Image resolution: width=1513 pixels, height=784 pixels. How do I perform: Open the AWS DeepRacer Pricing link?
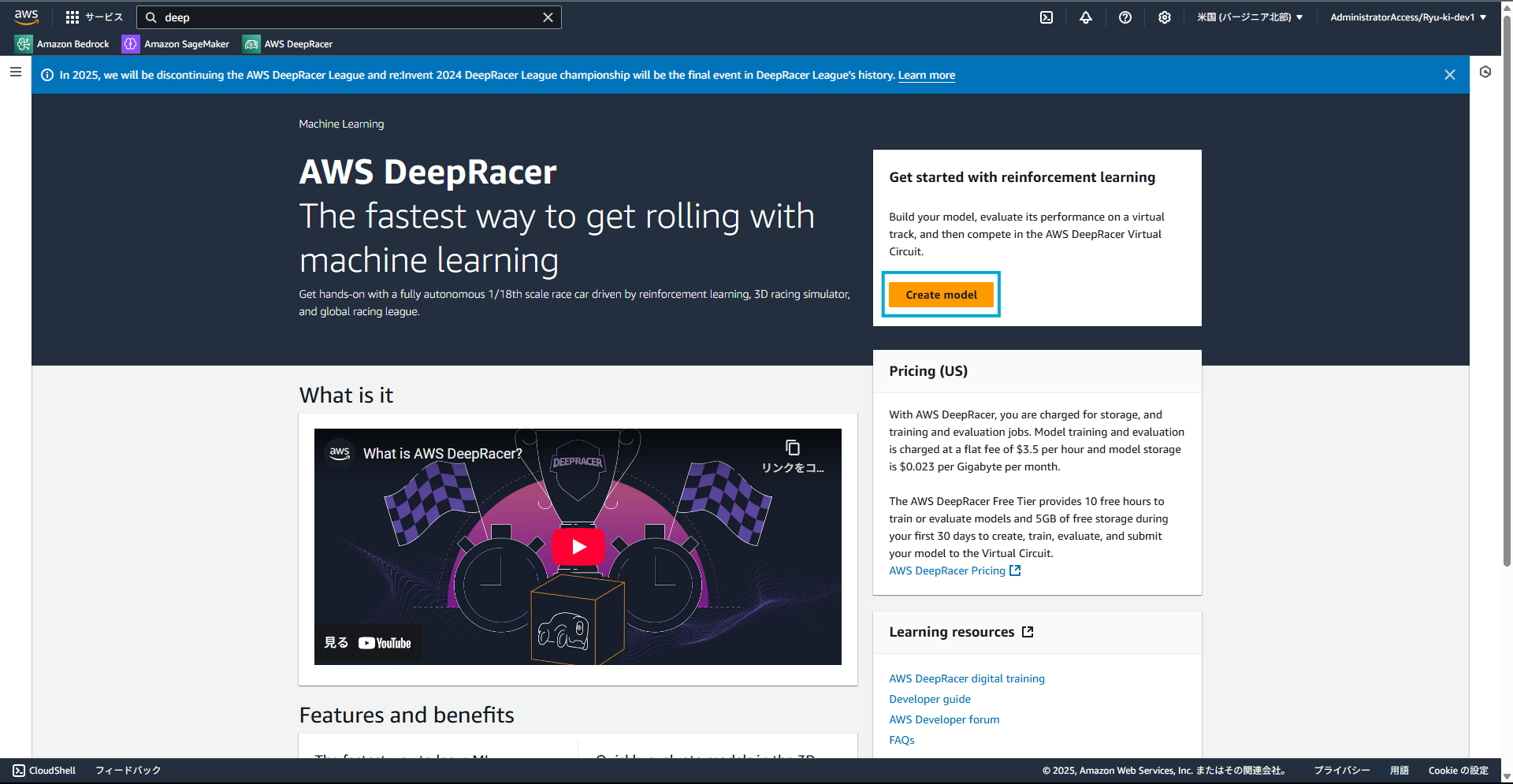[x=955, y=570]
